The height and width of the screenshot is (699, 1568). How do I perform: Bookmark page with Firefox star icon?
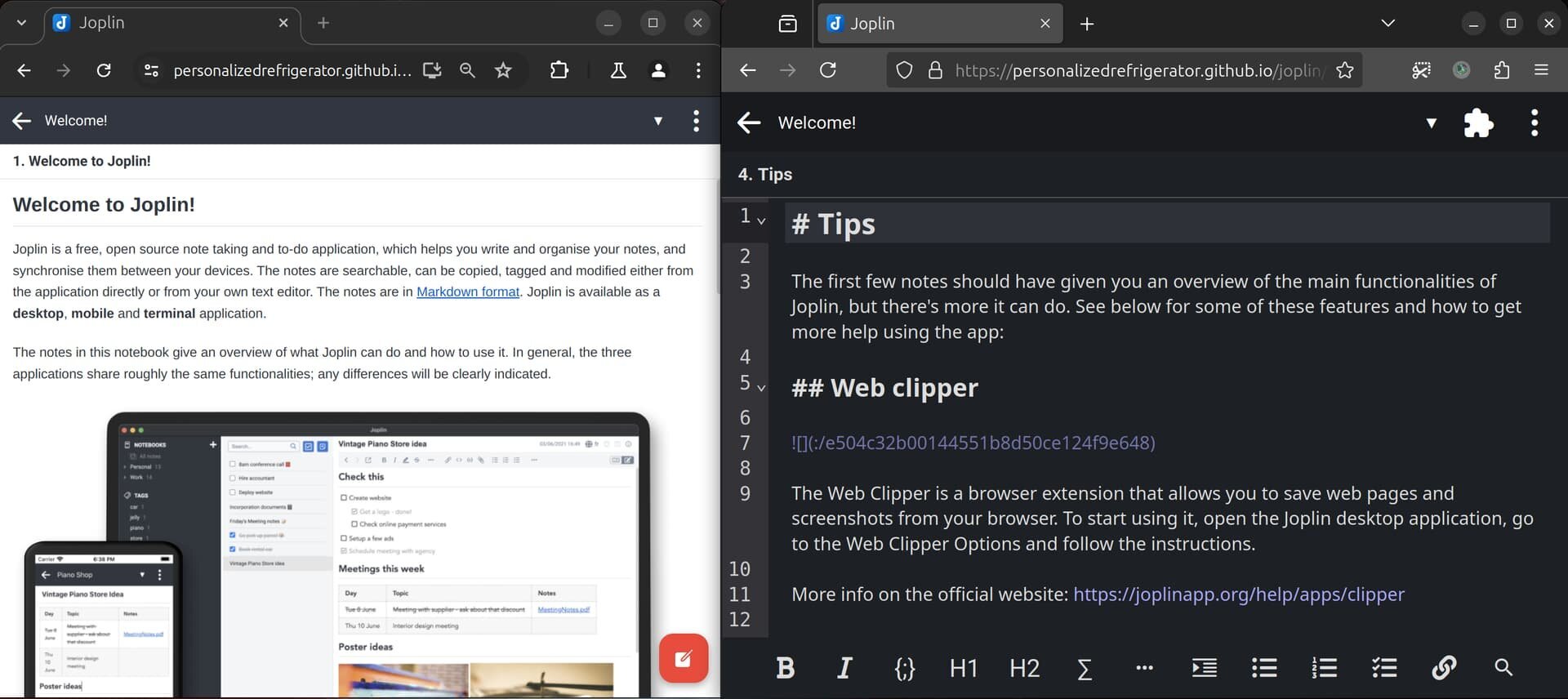coord(1344,70)
